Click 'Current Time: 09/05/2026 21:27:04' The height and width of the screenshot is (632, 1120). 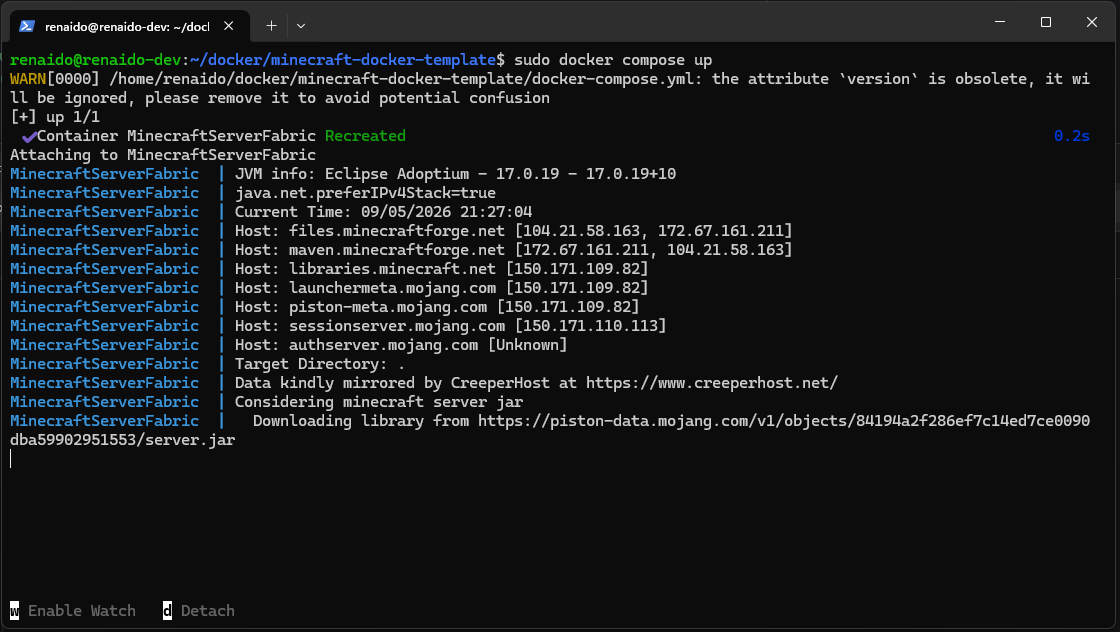coord(384,211)
